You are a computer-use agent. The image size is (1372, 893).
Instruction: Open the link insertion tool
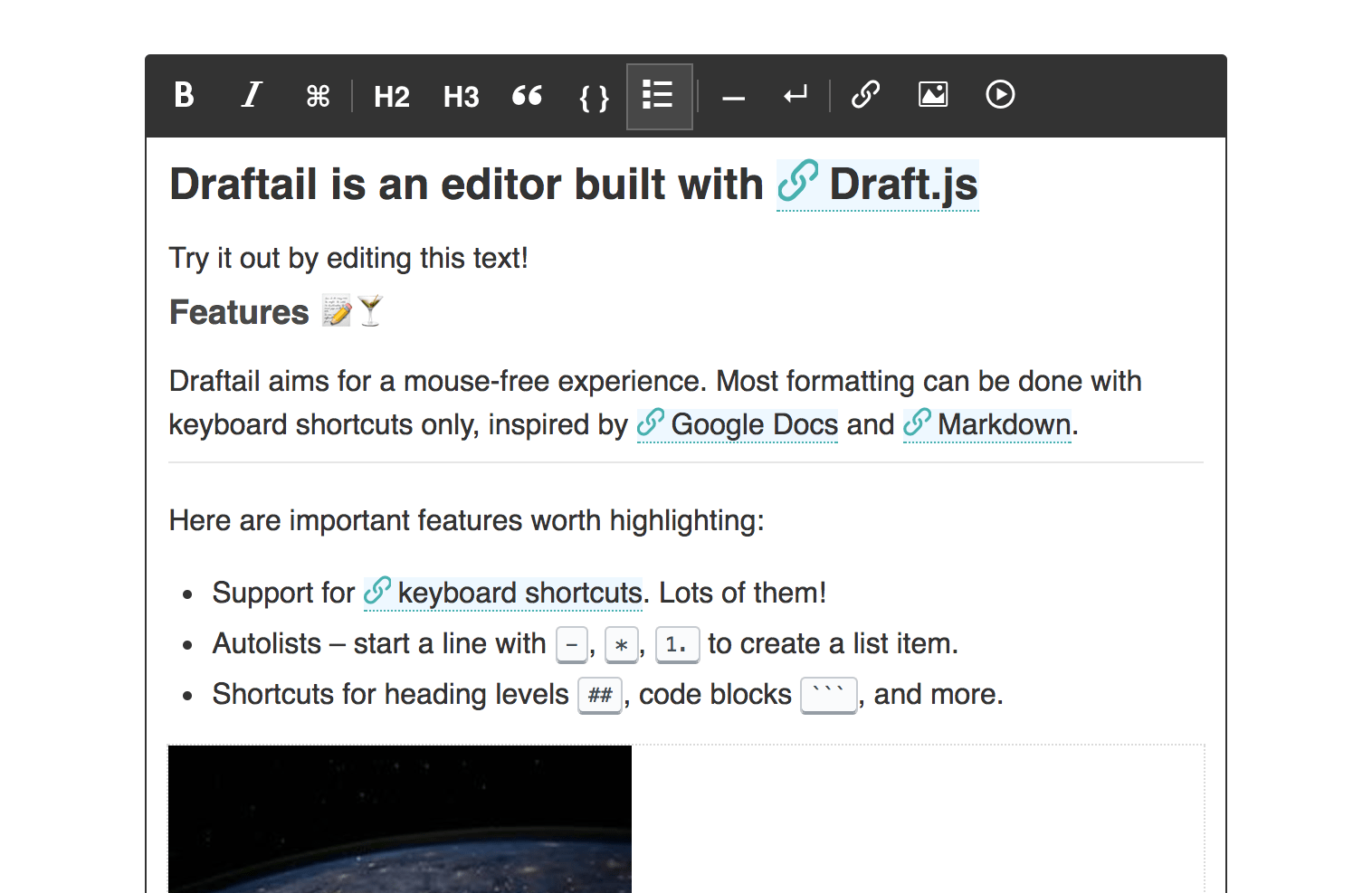864,95
